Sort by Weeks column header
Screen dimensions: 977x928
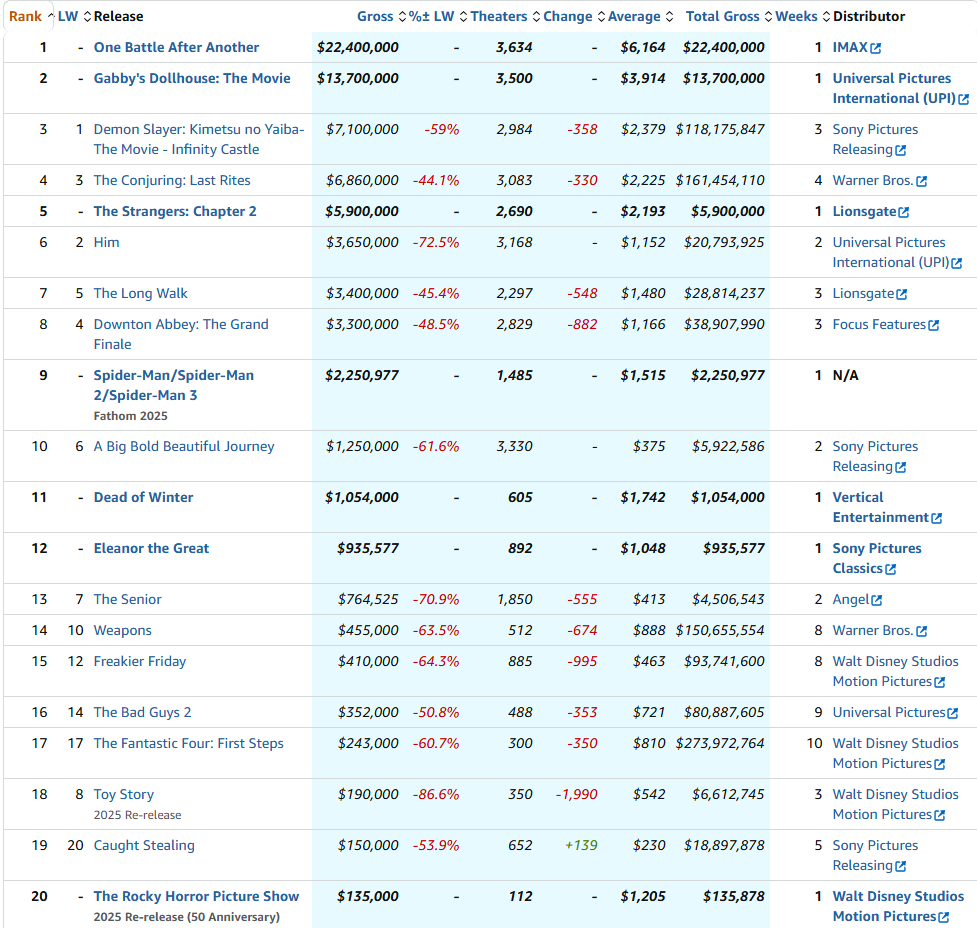[x=802, y=16]
